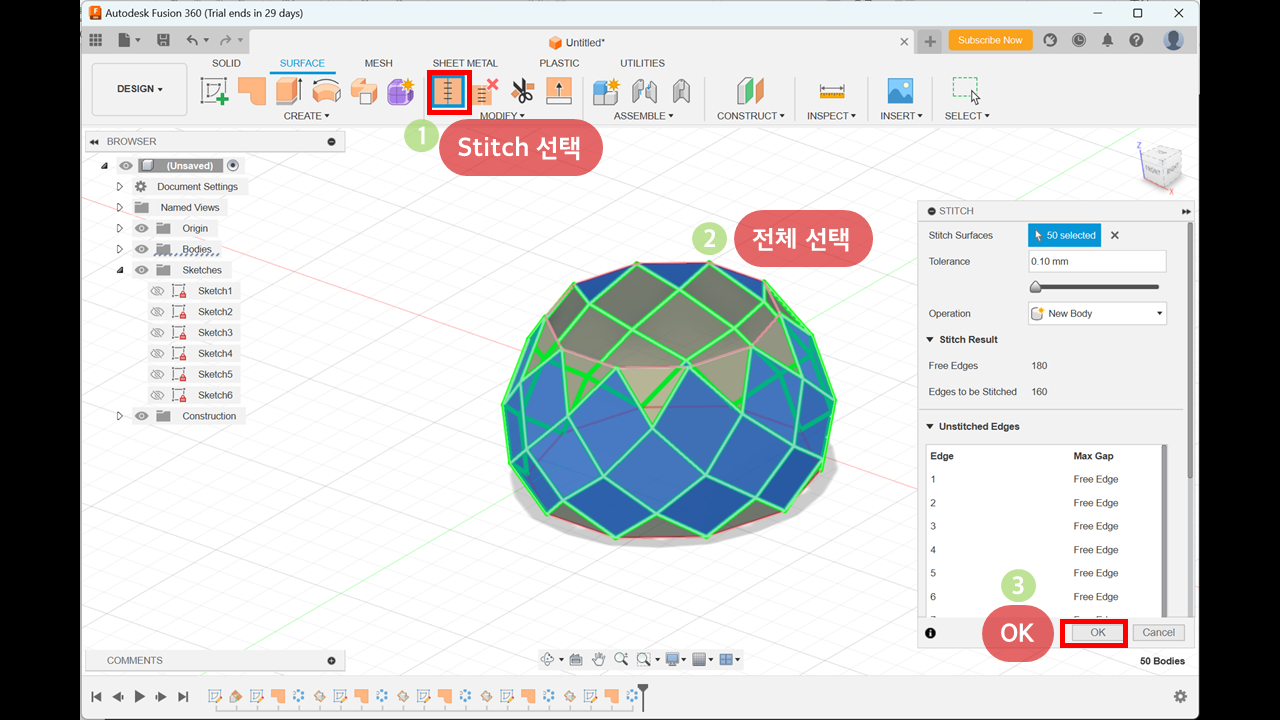
Task: Show Sketch3 with its eye icon
Action: [157, 333]
